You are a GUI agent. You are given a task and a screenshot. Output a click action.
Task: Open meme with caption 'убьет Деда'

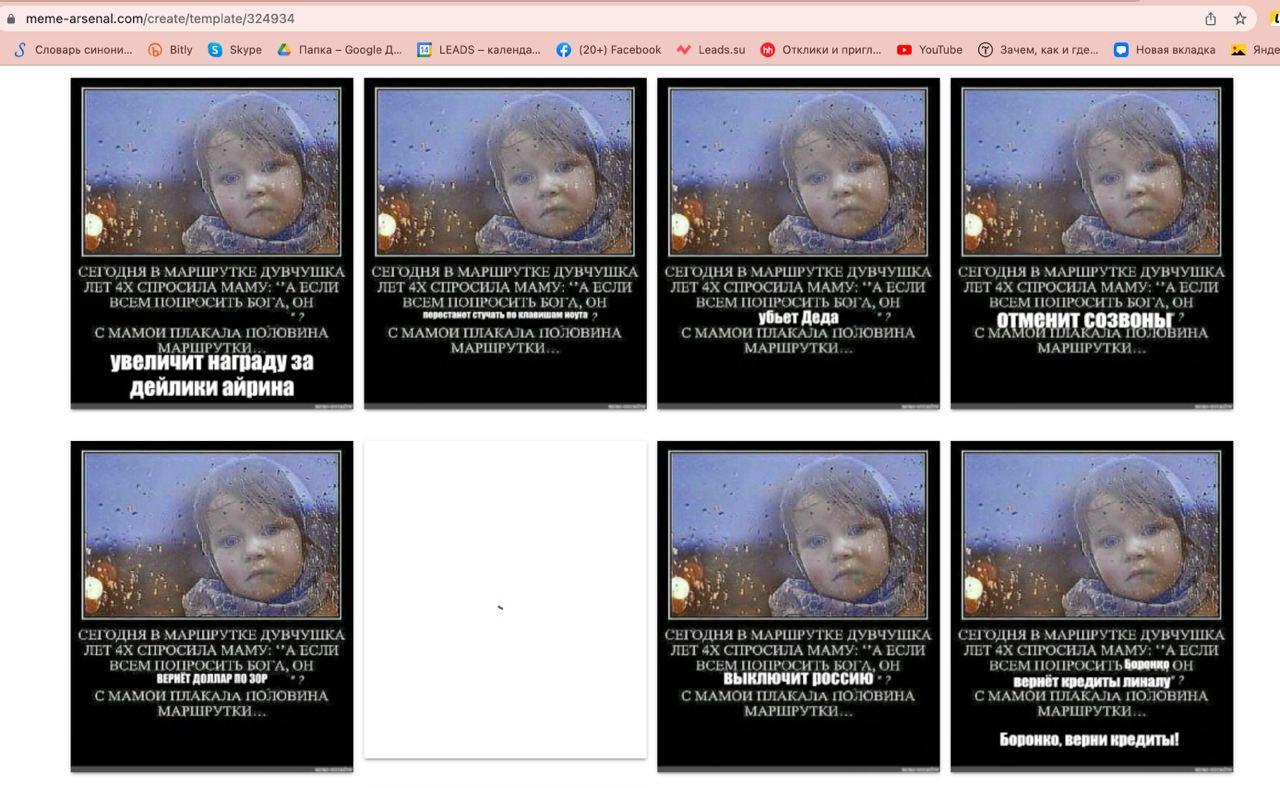pos(798,243)
